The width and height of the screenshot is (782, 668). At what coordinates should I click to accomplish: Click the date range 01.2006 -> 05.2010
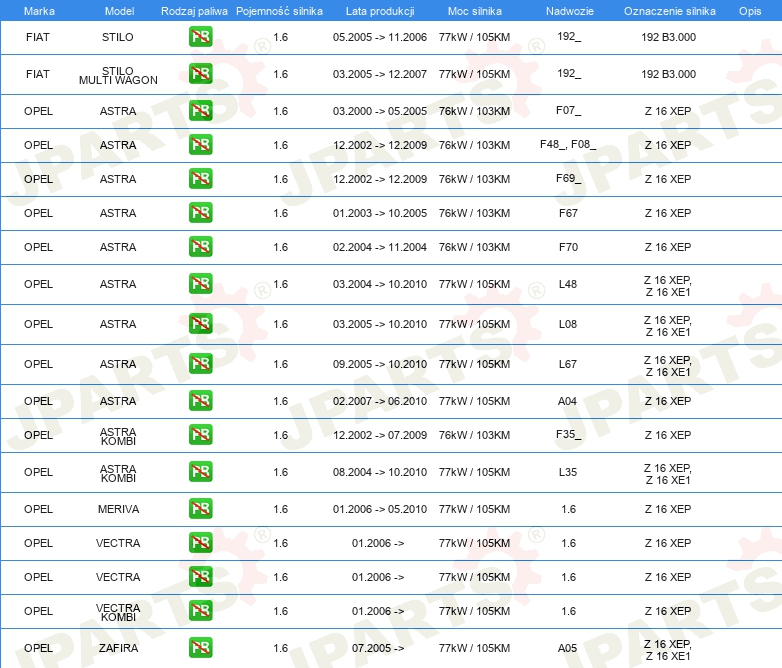(380, 509)
